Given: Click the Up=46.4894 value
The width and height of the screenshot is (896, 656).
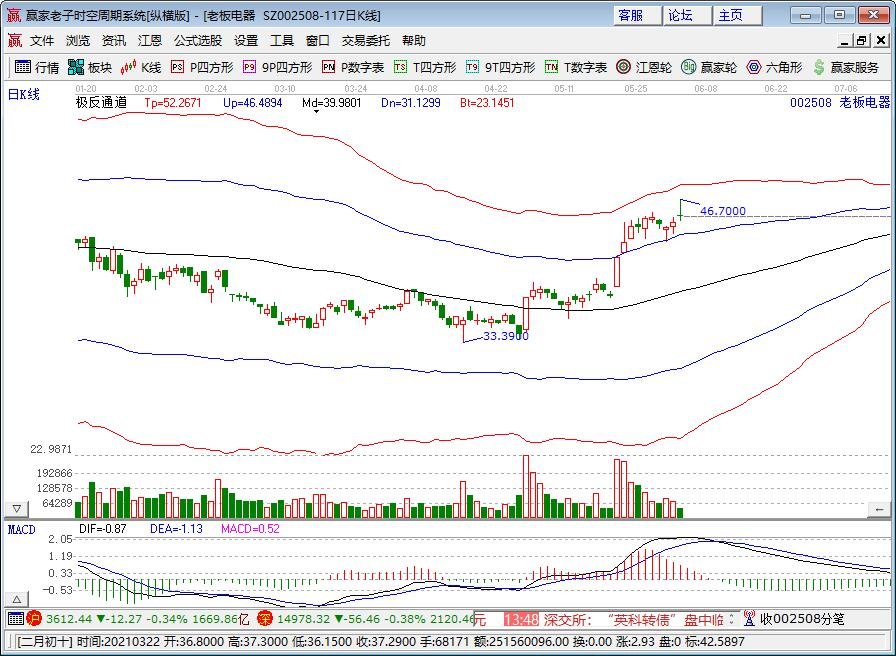Looking at the screenshot, I should point(253,103).
